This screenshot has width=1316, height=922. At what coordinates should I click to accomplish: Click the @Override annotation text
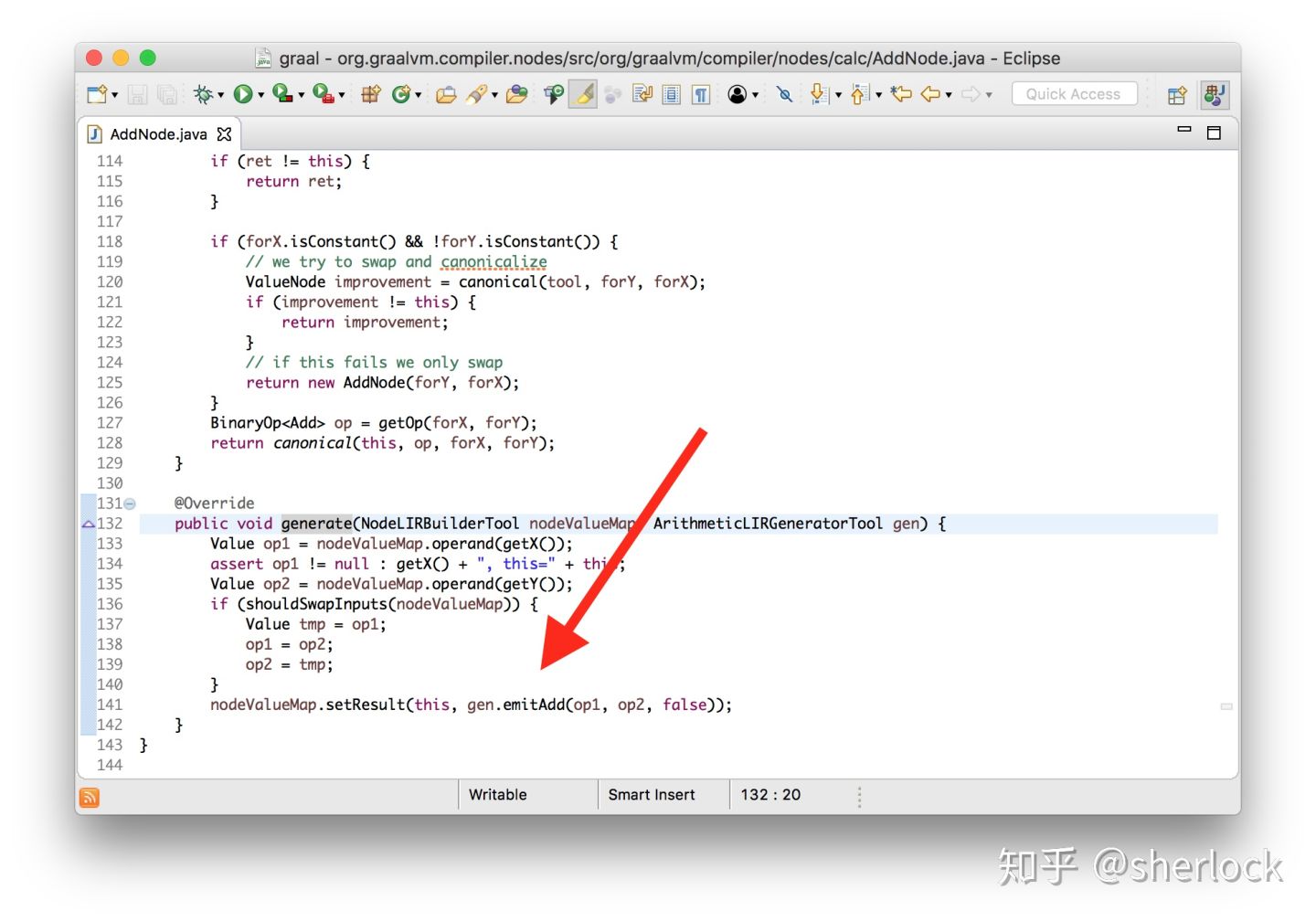[215, 503]
